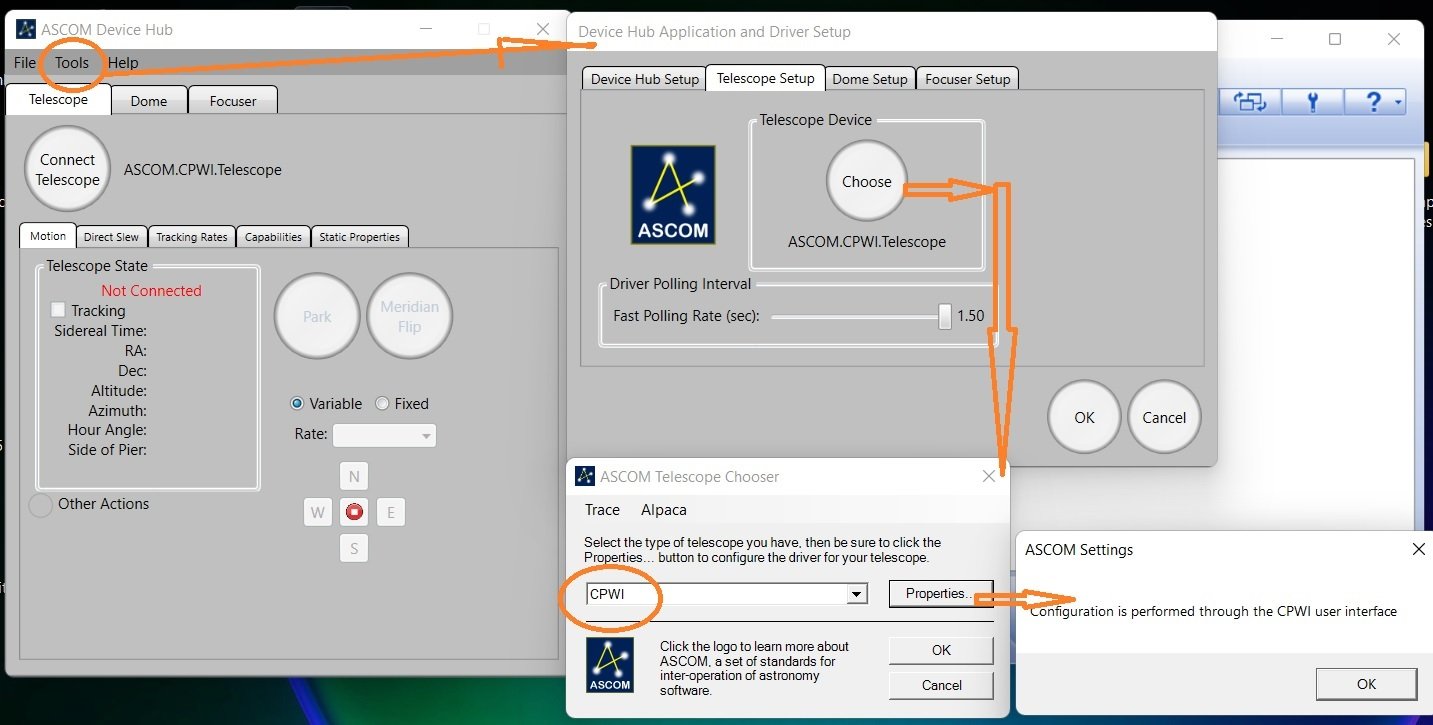Nudge telescope south with the S button

(354, 548)
